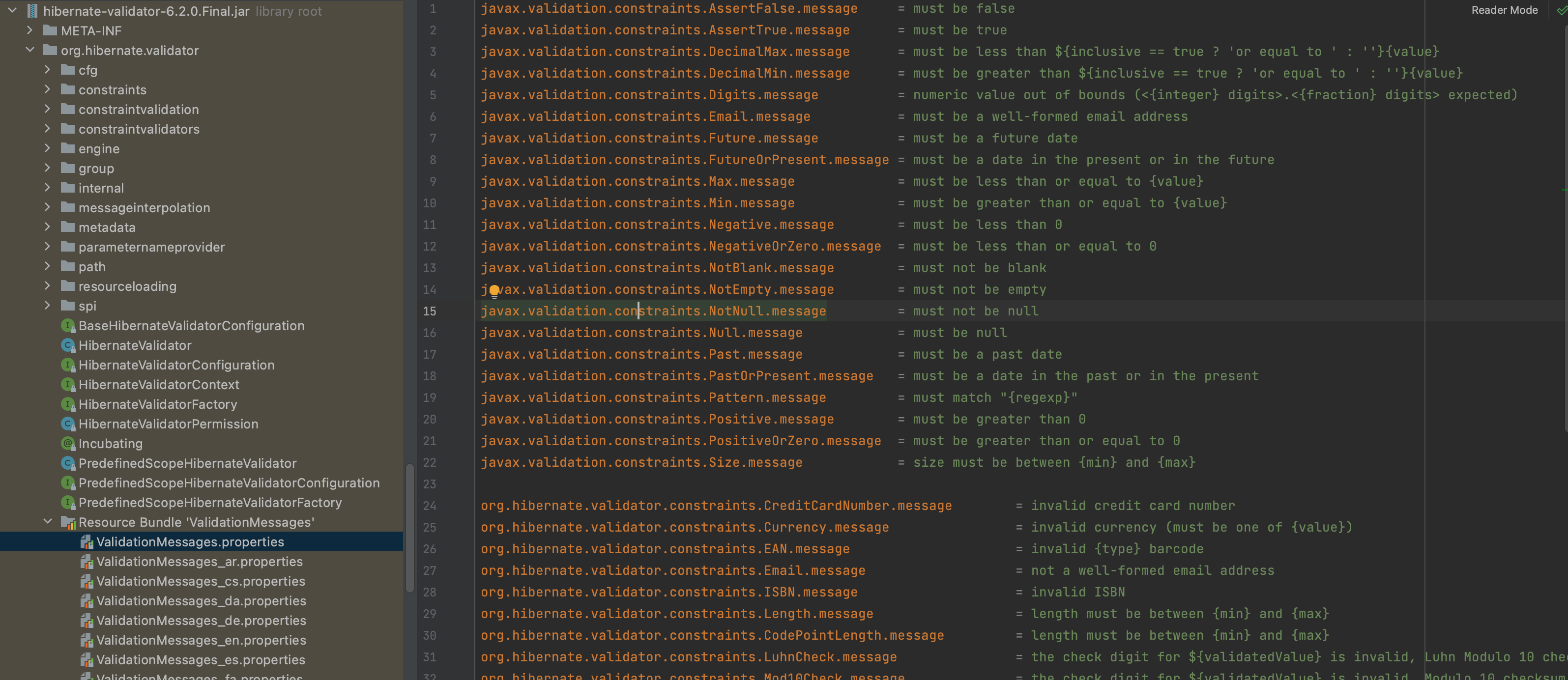Click the project tree vertical scrollbar
1568x680 pixels.
(x=409, y=528)
